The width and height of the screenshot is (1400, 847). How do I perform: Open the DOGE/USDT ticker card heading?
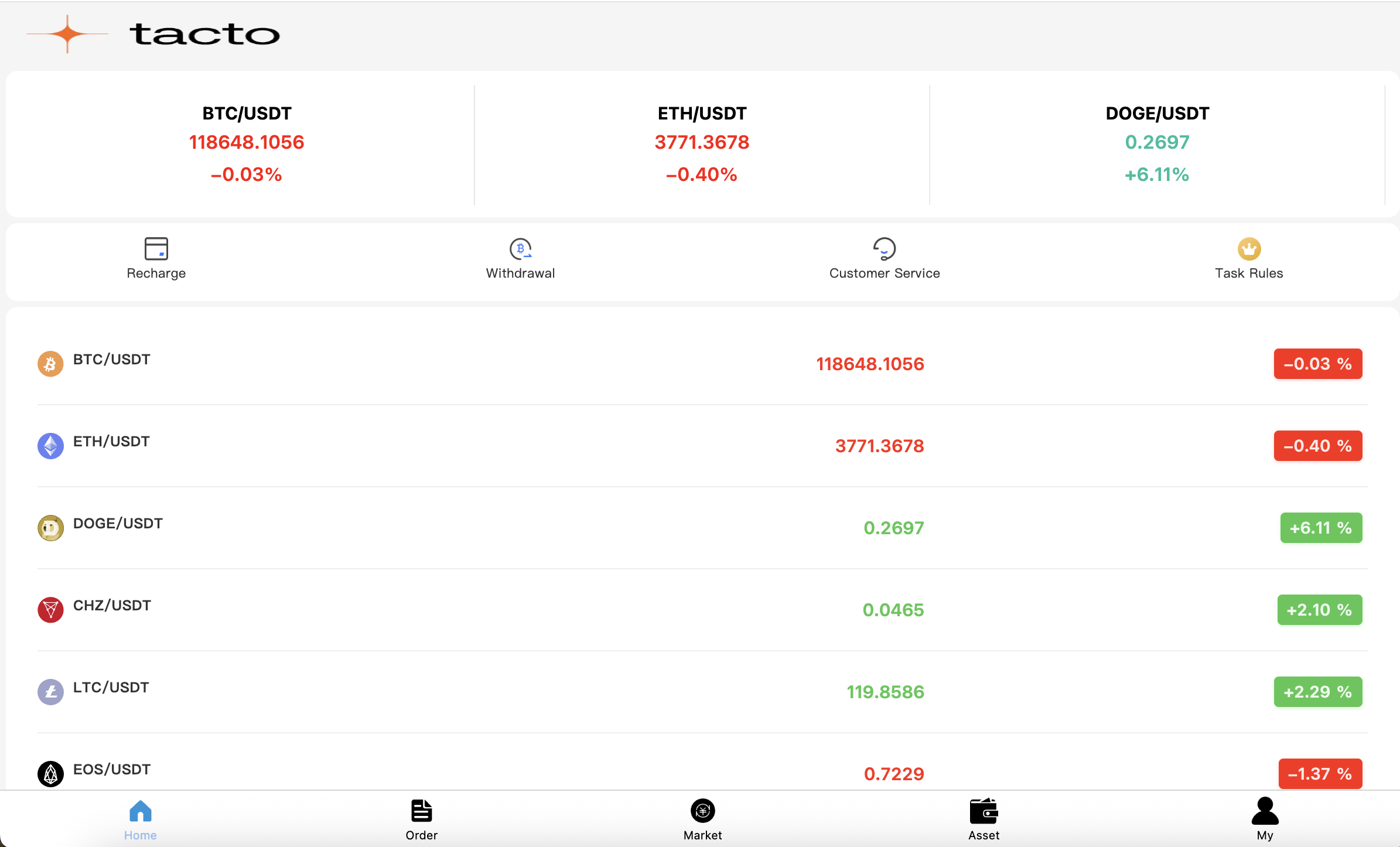1157,114
